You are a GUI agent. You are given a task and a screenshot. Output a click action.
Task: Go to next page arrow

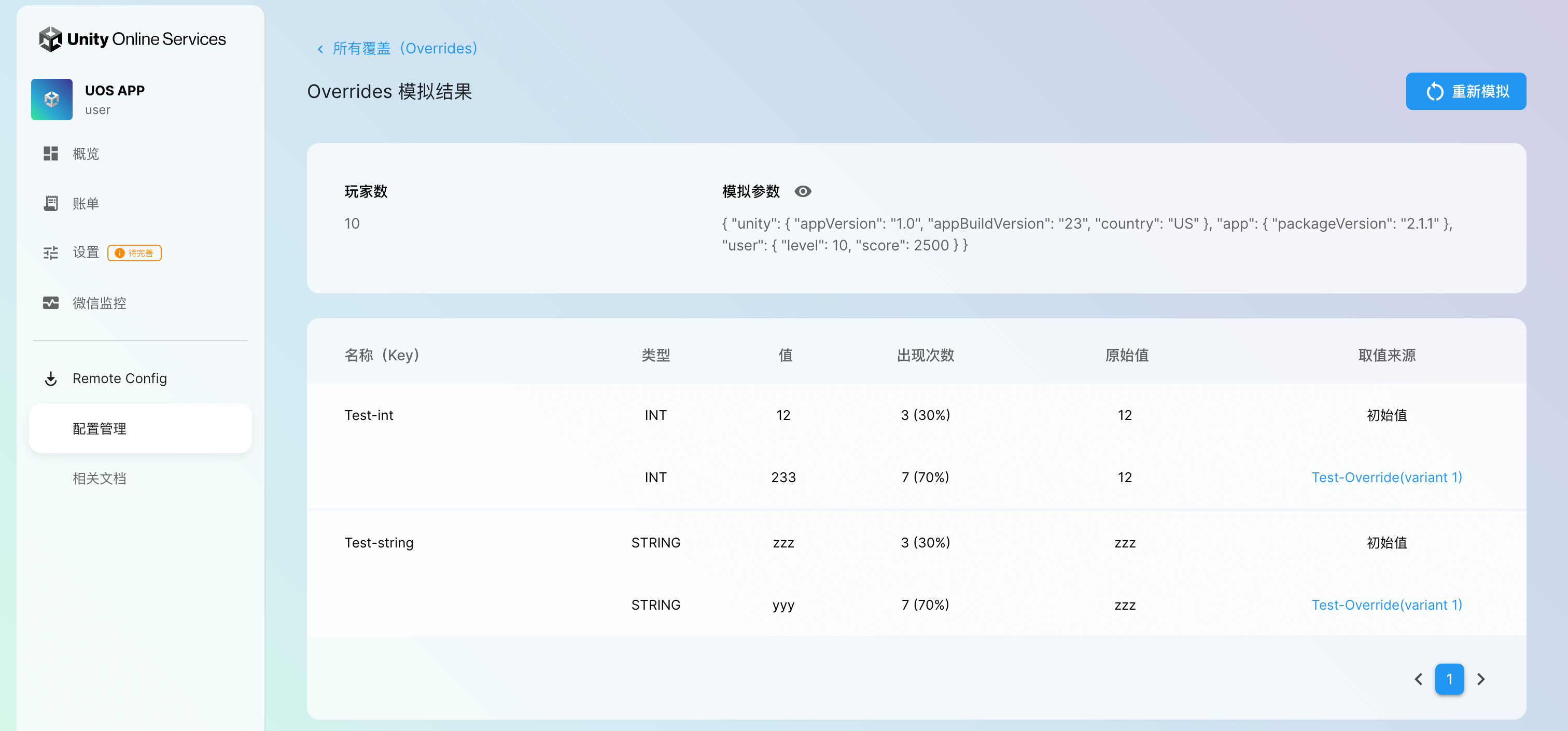[x=1481, y=679]
